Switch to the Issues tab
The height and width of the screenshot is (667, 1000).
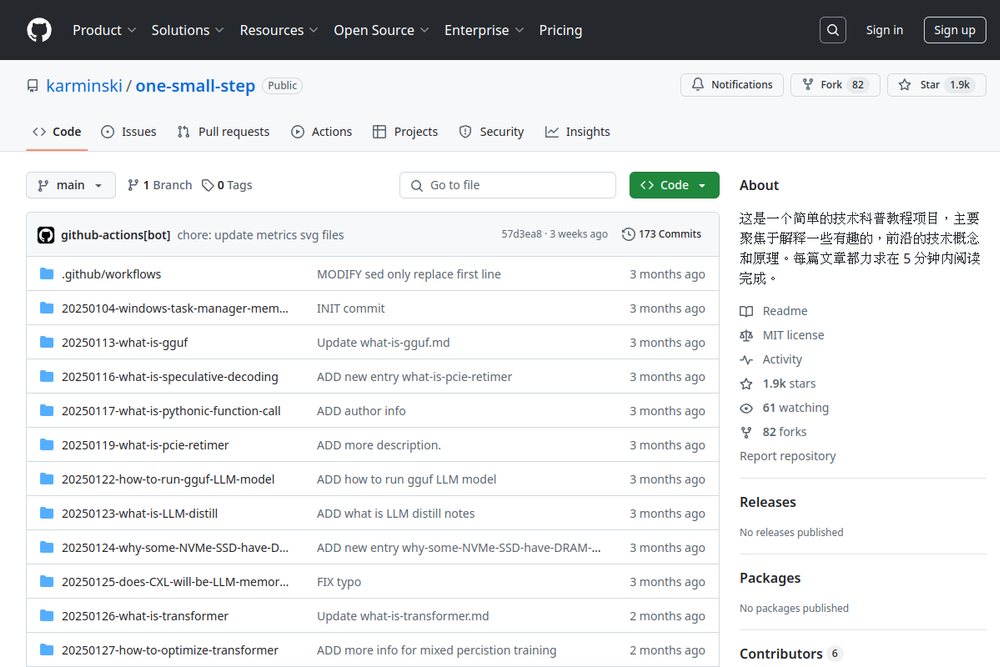(129, 131)
